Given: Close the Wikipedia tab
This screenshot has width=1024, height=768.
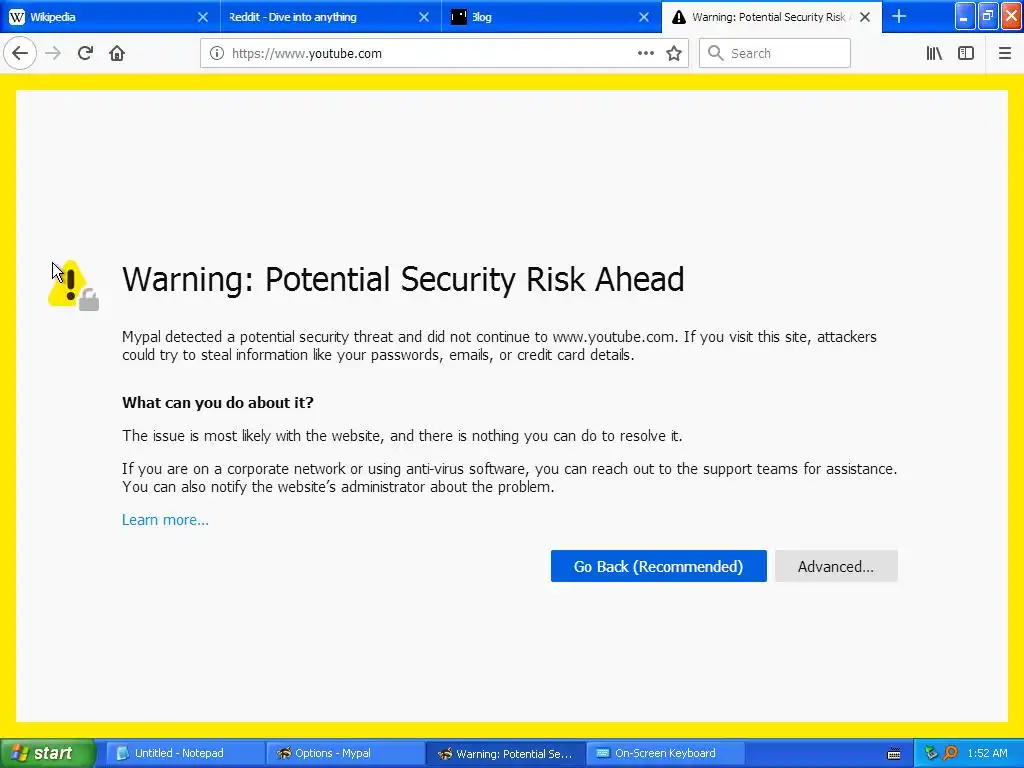Looking at the screenshot, I should coord(203,17).
